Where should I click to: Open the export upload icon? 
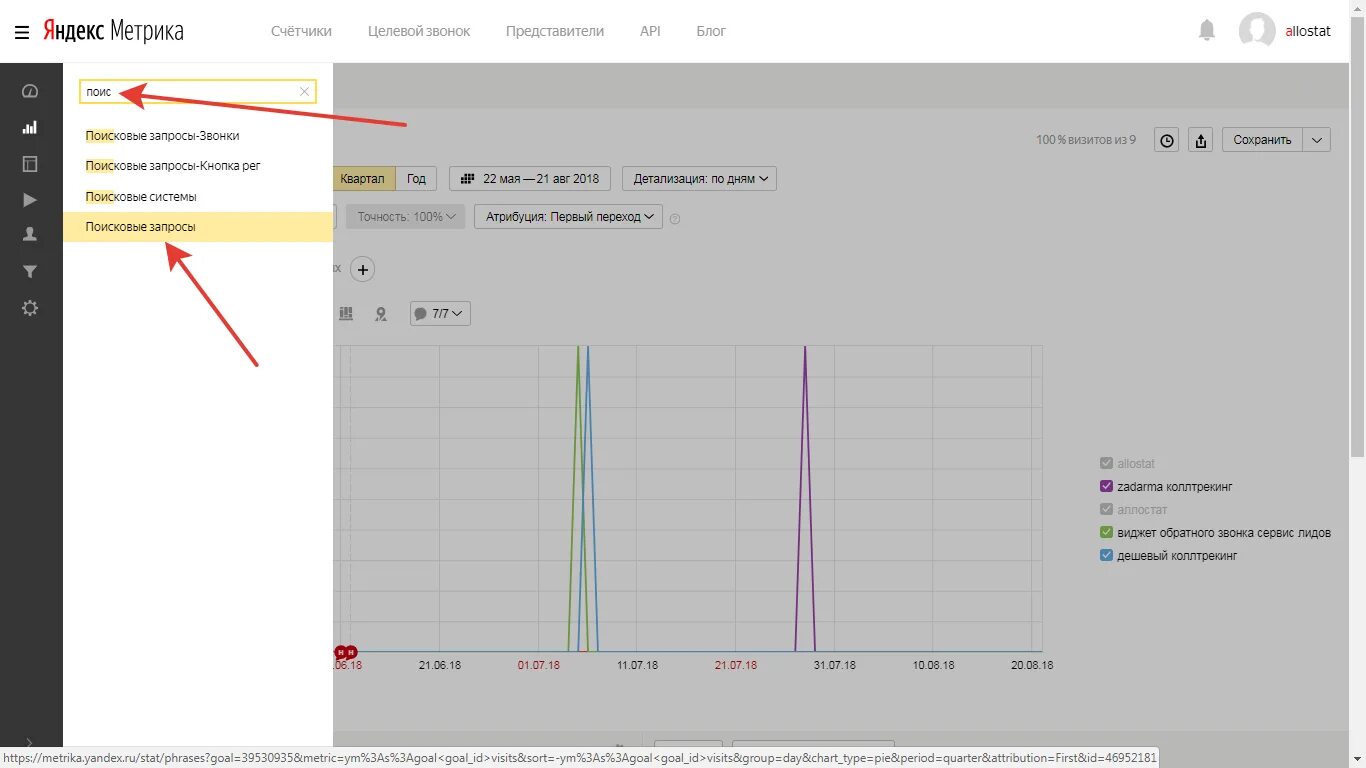click(x=1201, y=140)
